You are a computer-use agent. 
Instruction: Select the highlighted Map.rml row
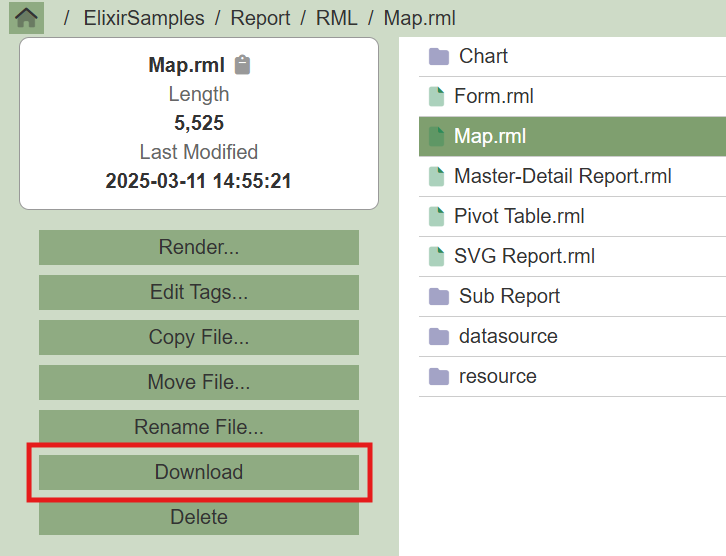[x=572, y=137]
